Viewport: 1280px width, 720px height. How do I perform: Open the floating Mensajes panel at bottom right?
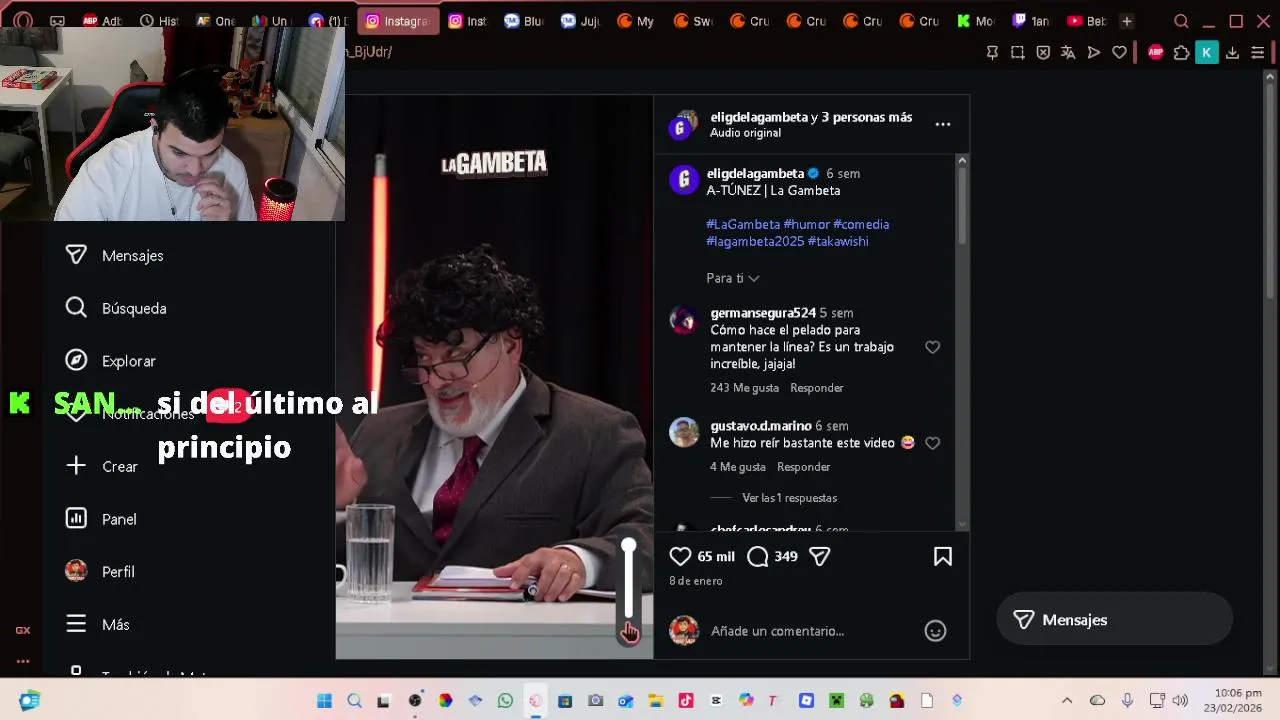(1114, 620)
